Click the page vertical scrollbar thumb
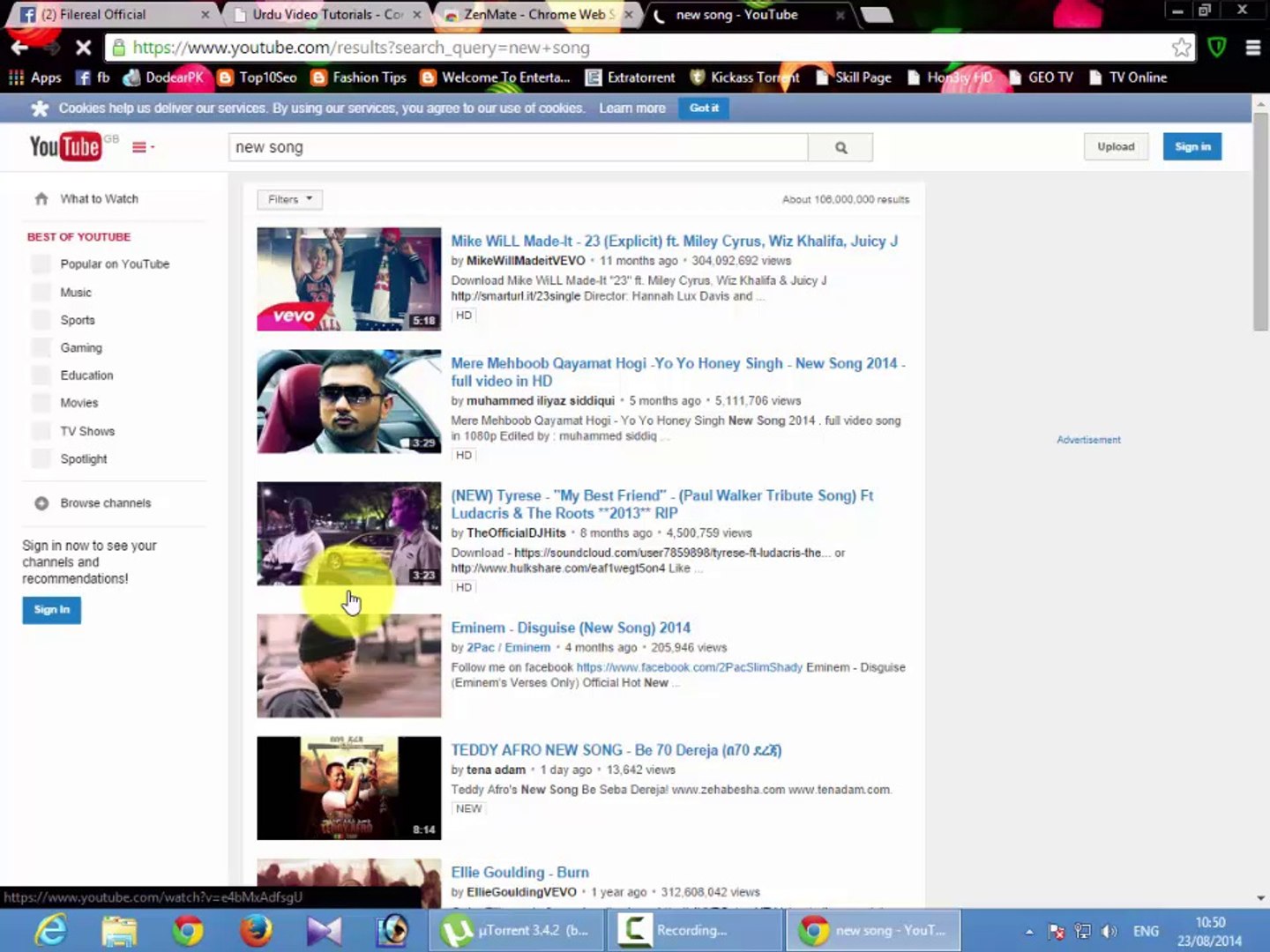This screenshot has width=1270, height=952. (1261, 220)
